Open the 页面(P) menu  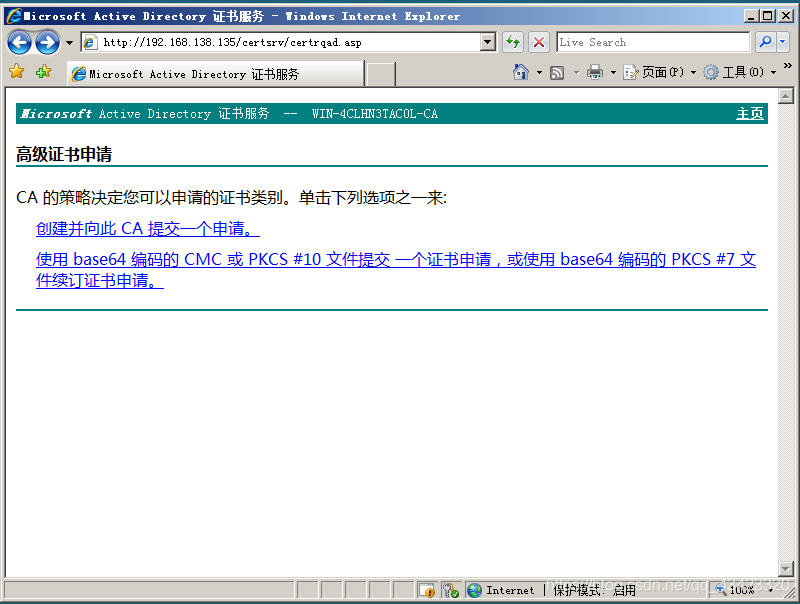click(x=659, y=72)
